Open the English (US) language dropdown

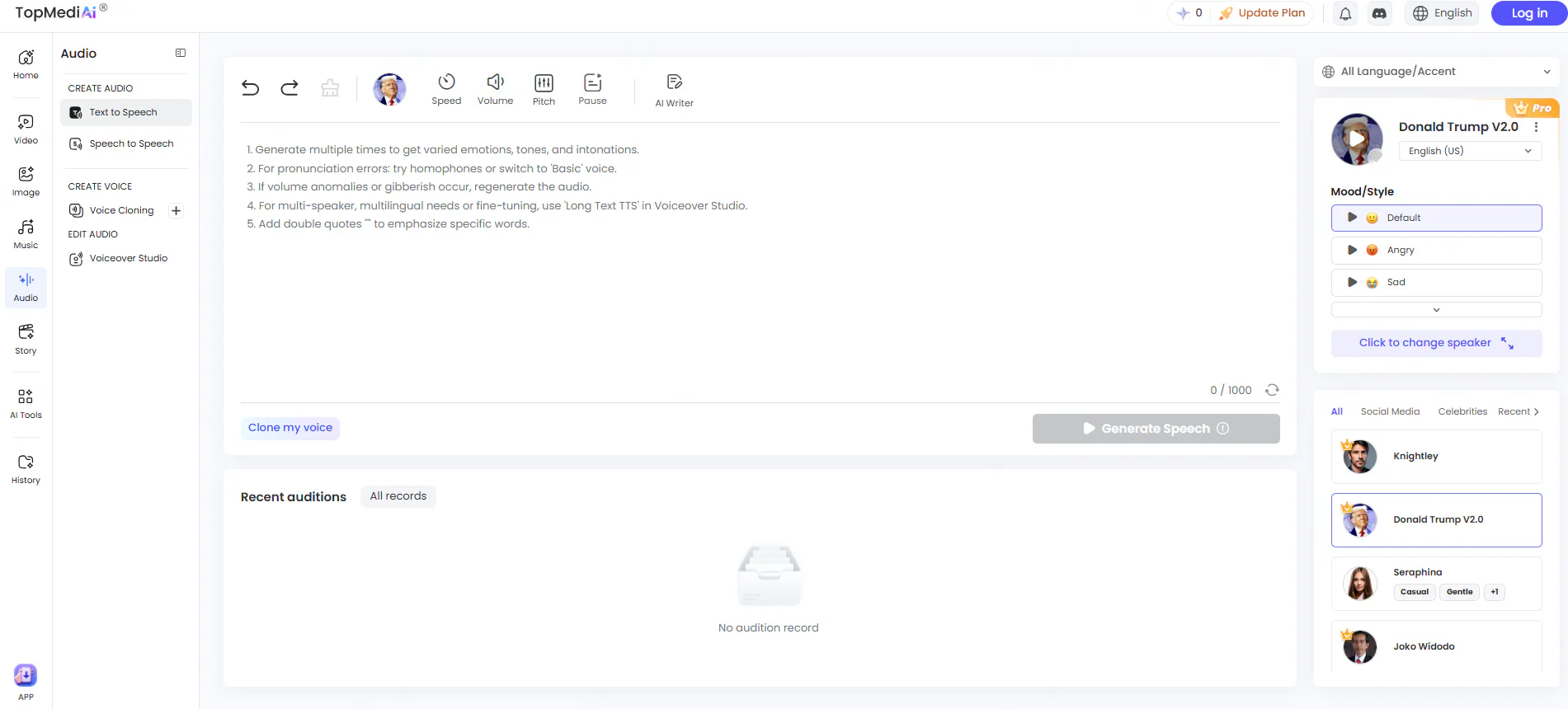[1470, 151]
